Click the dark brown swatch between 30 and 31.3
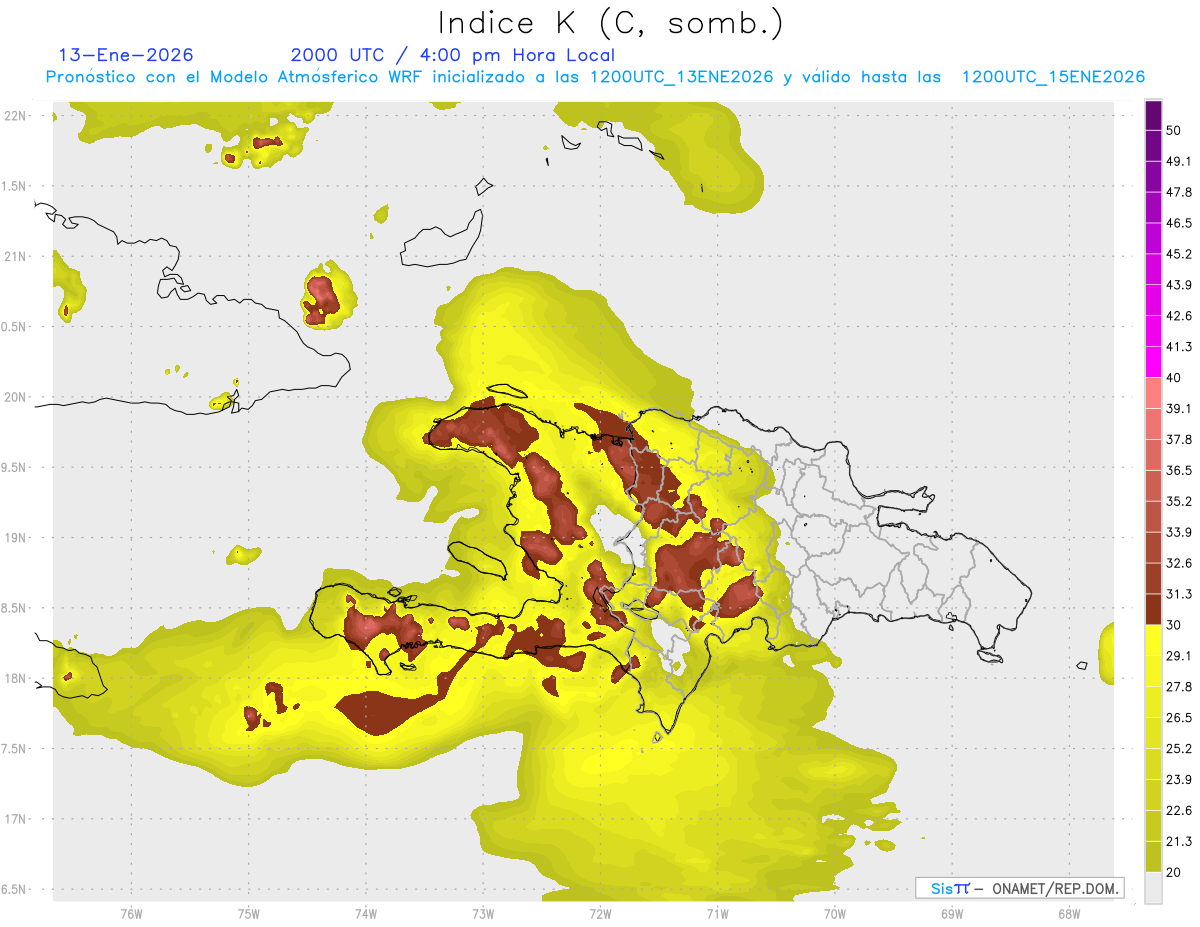Image resolution: width=1200 pixels, height=927 pixels. pos(1153,609)
